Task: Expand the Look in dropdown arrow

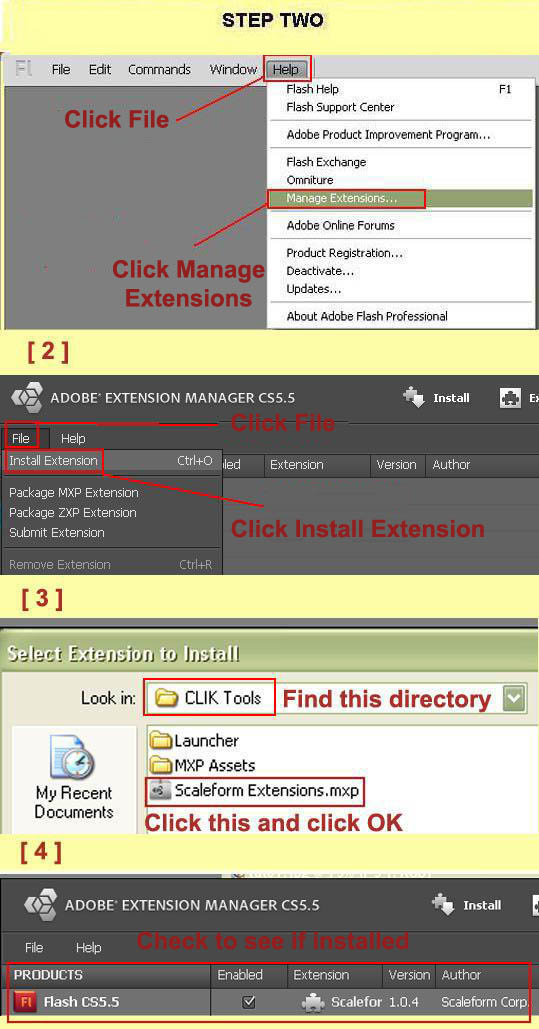Action: coord(515,698)
